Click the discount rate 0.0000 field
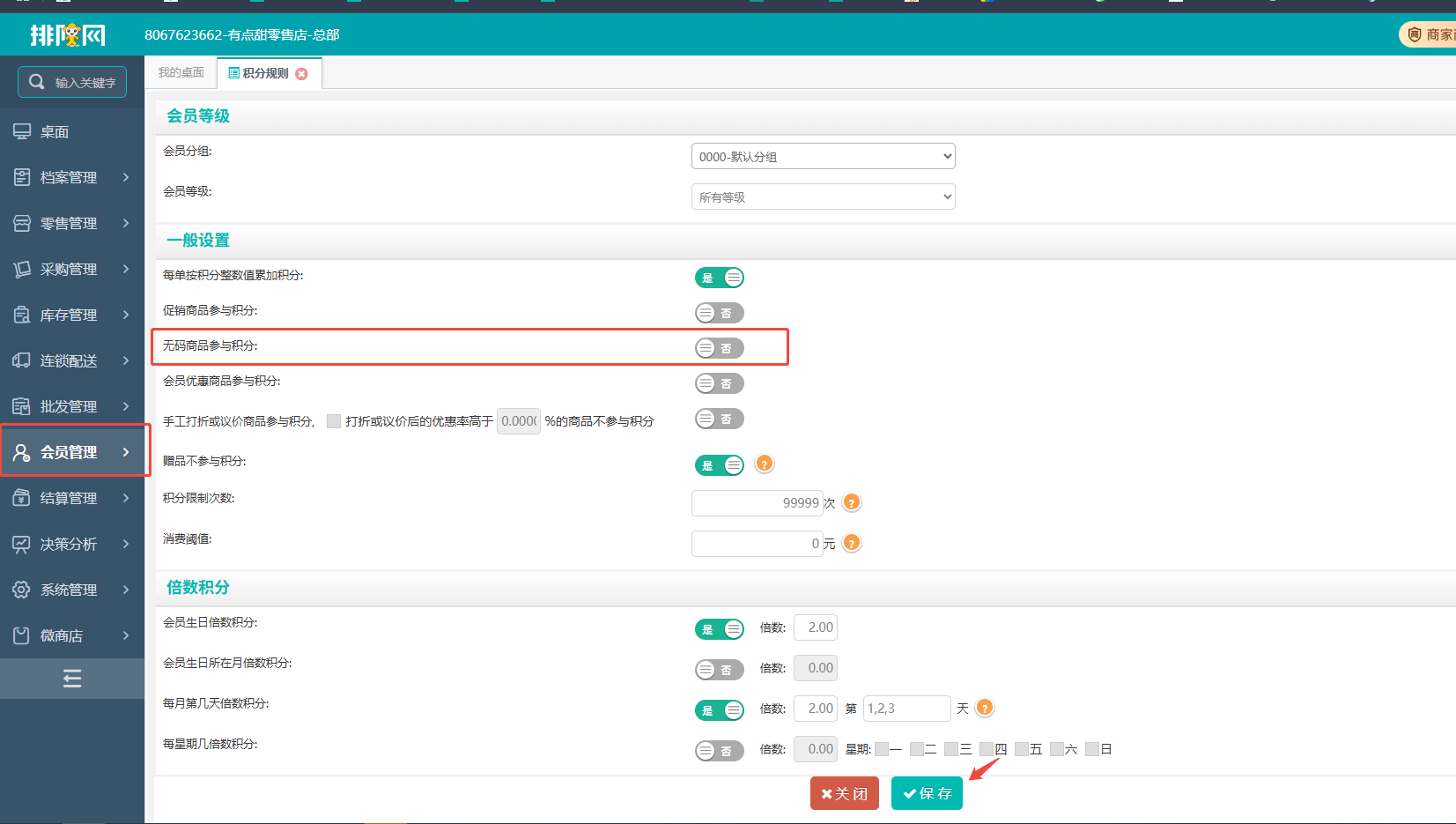The image size is (1456, 824). point(519,421)
